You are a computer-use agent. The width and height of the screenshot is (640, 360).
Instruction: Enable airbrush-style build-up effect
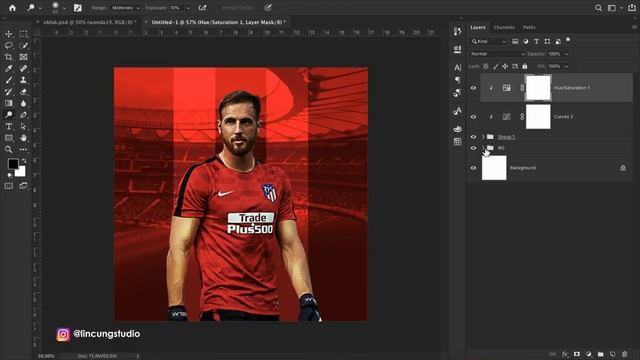point(202,7)
